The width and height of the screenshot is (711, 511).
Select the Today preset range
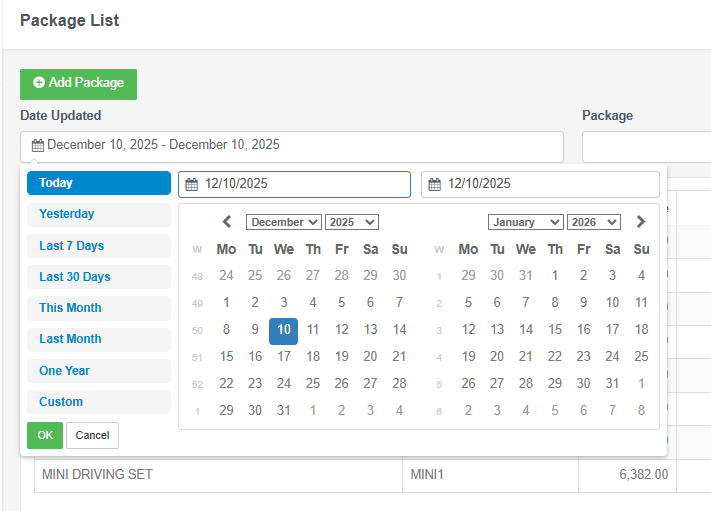click(x=98, y=183)
